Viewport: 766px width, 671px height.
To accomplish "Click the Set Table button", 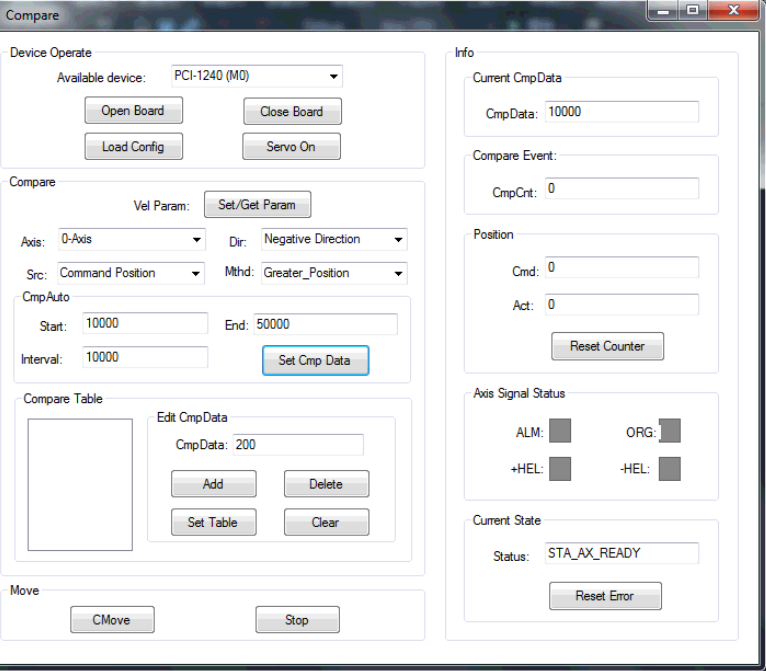I will (x=213, y=522).
